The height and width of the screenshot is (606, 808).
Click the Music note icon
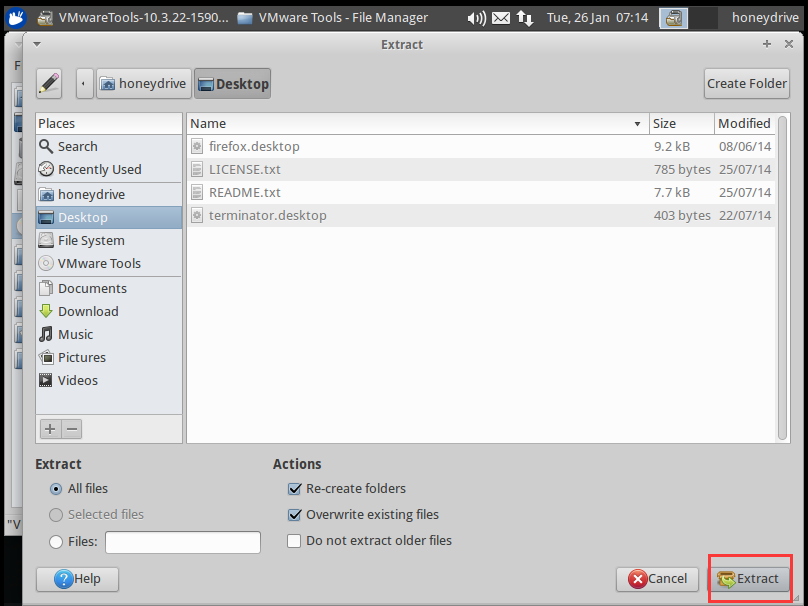pos(46,334)
